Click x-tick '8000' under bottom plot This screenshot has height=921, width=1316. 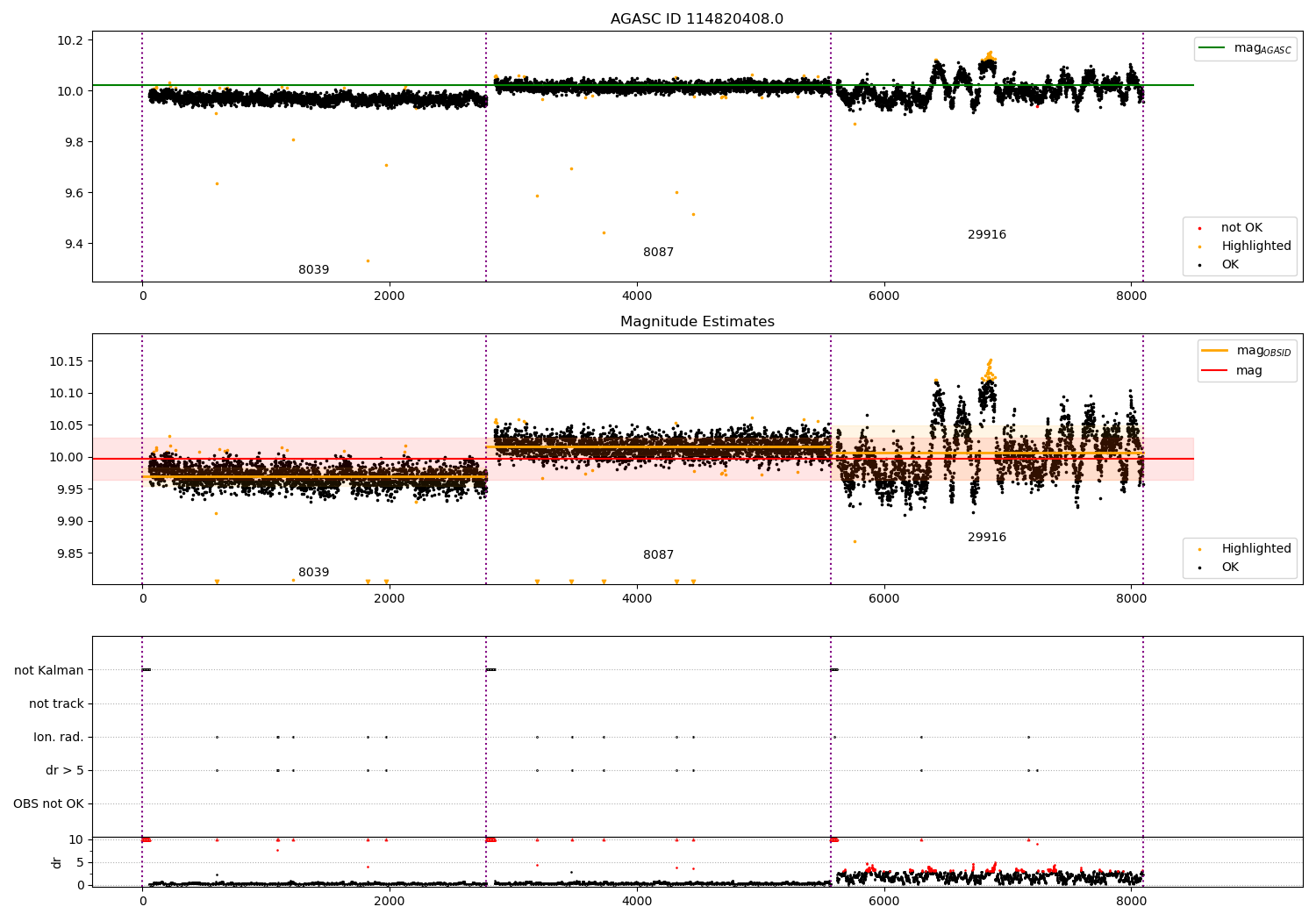pos(1131,902)
